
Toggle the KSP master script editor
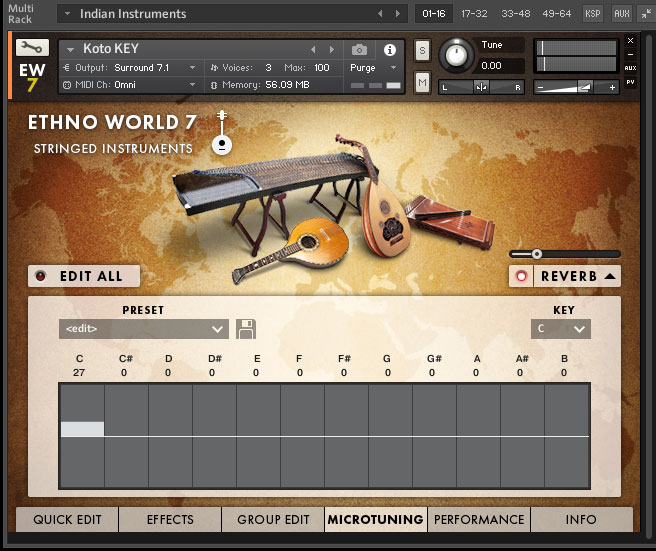(x=592, y=14)
